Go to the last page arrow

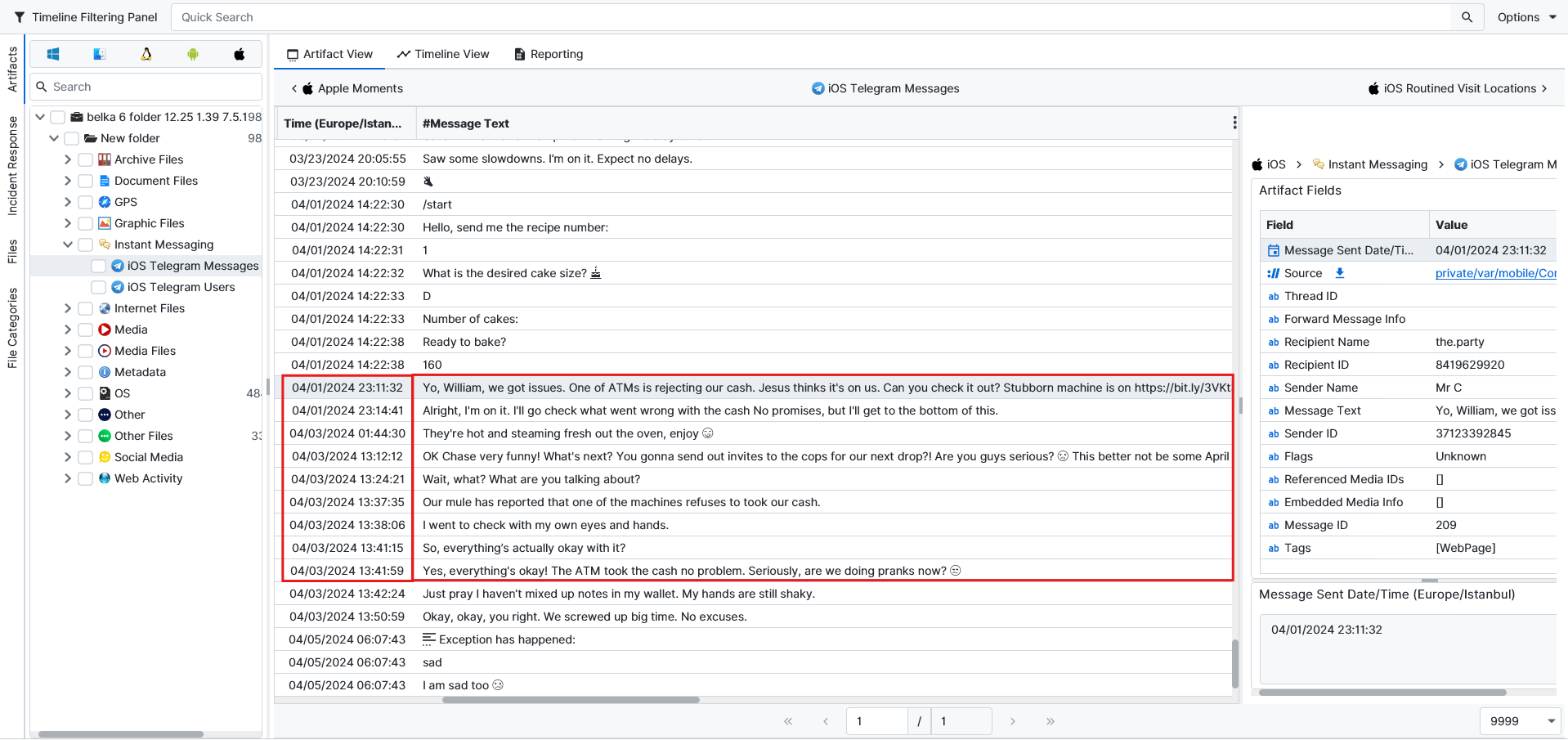1050,721
